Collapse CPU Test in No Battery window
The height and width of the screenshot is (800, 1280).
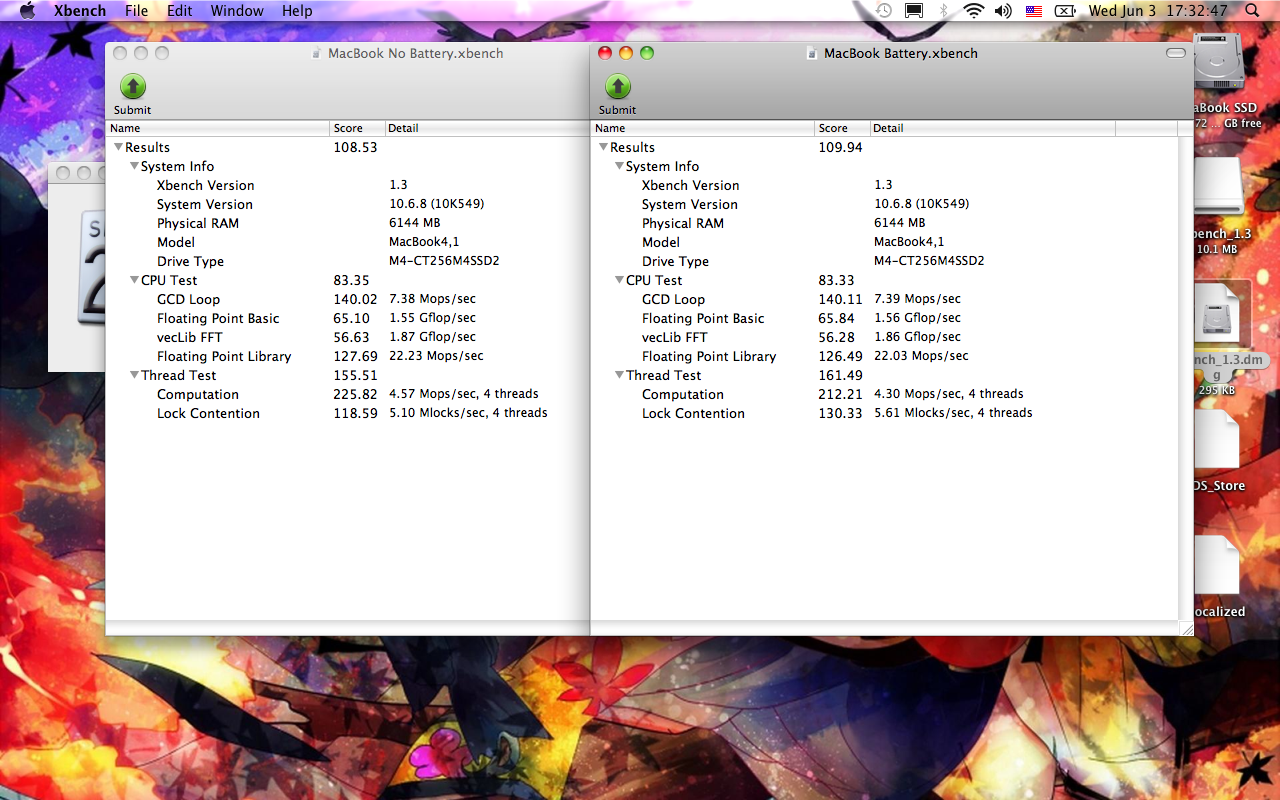[134, 280]
